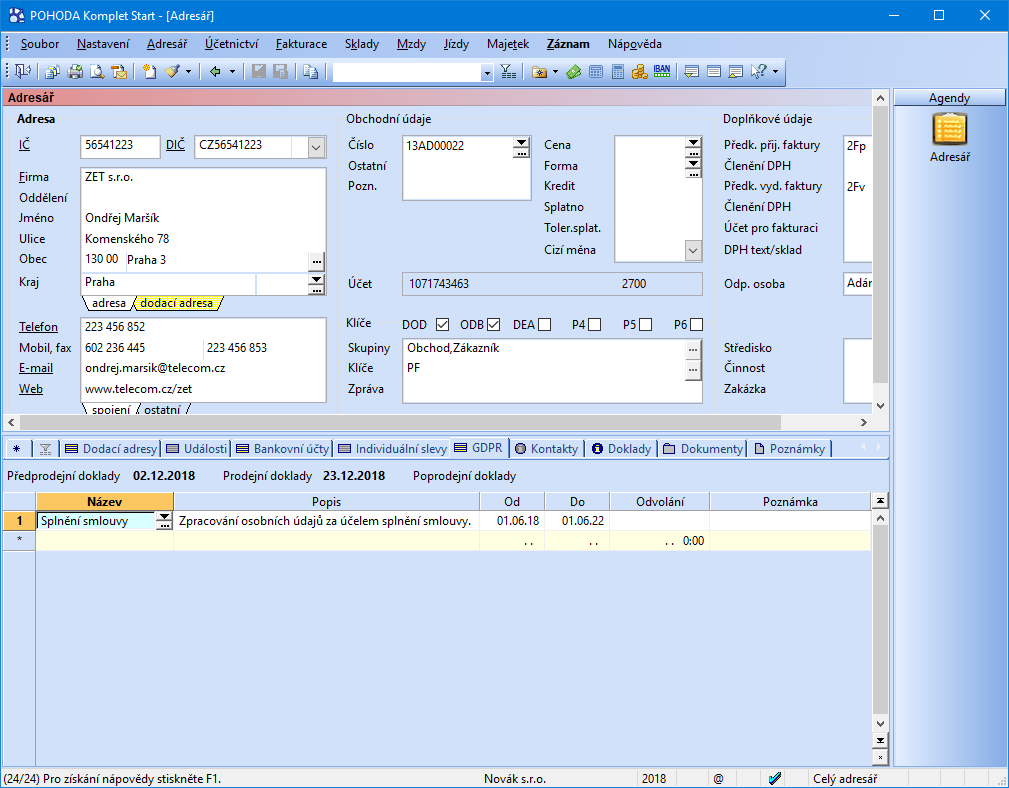Image resolution: width=1009 pixels, height=788 pixels.
Task: Click the IBAN icon in the toolbar
Action: tap(662, 71)
